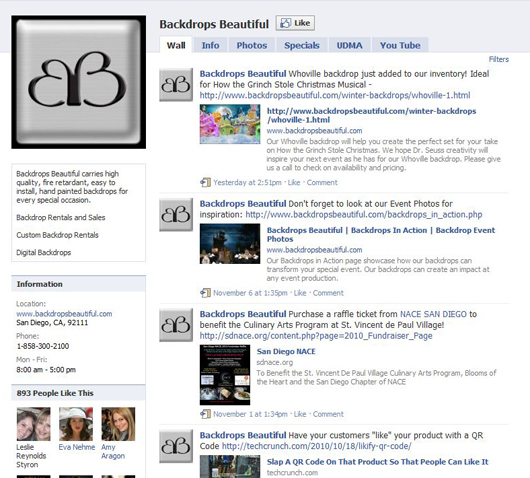Open the UDMA tab

(350, 45)
